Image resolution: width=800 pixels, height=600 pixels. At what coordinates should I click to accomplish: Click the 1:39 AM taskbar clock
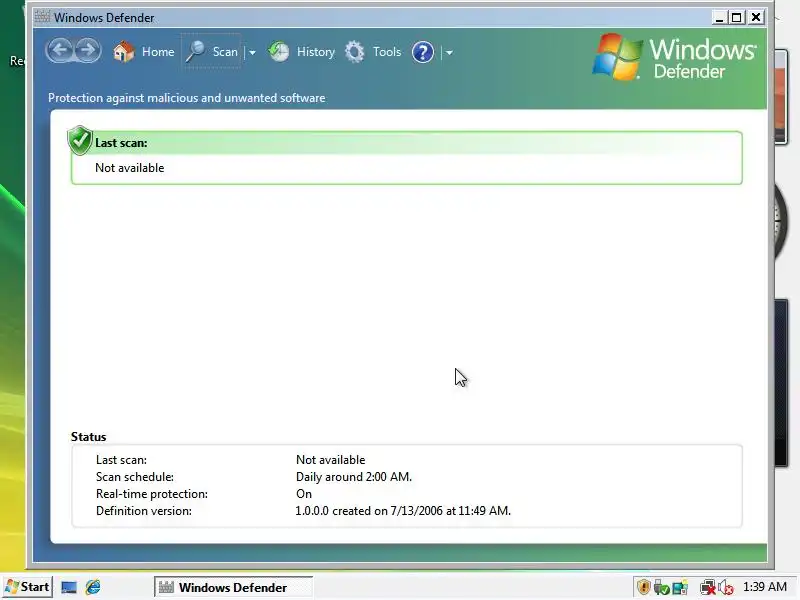click(764, 587)
